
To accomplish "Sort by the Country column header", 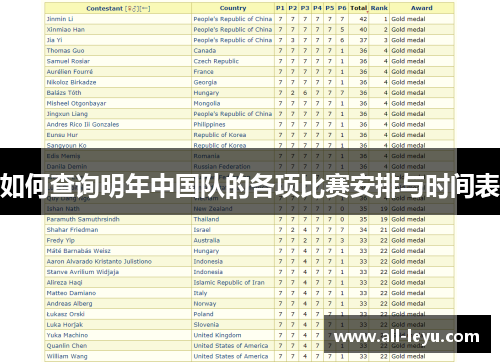I will [x=233, y=8].
